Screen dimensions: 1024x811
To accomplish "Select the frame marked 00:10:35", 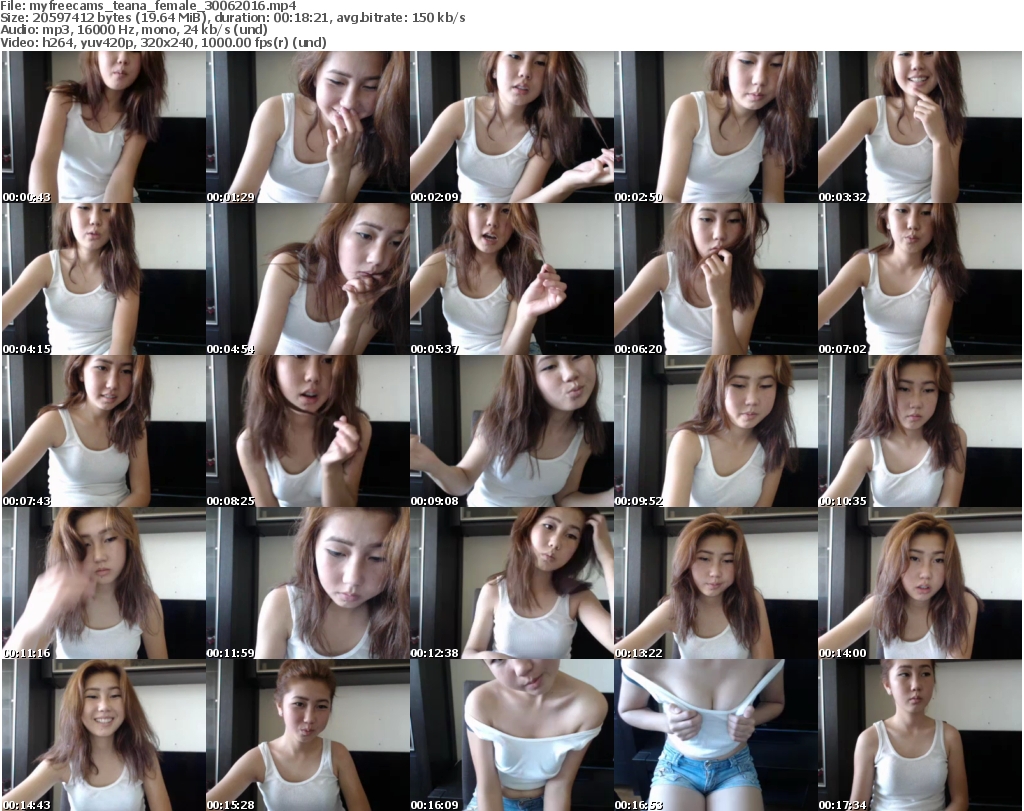I will pyautogui.click(x=919, y=432).
